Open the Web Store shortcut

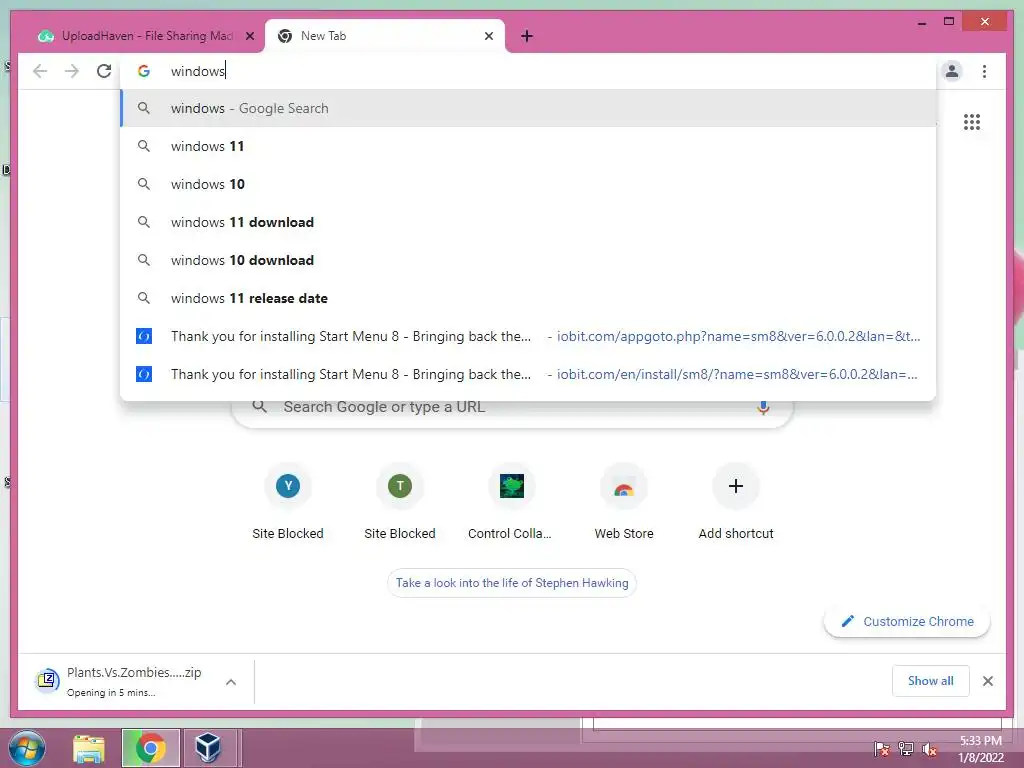[624, 500]
